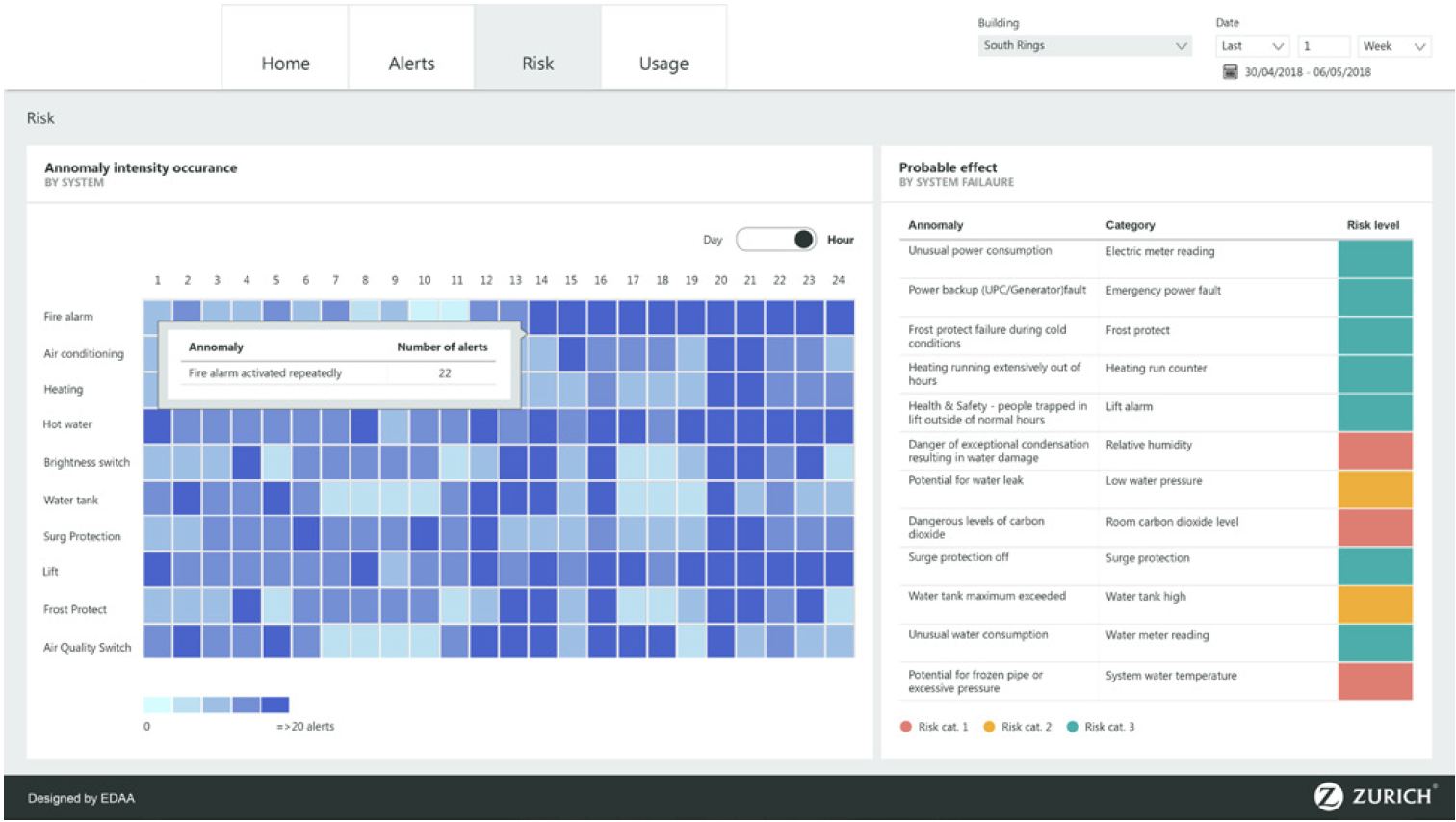The image size is (1456, 822).
Task: Click red risk swatch for Relative humidity
Action: pos(1374,450)
